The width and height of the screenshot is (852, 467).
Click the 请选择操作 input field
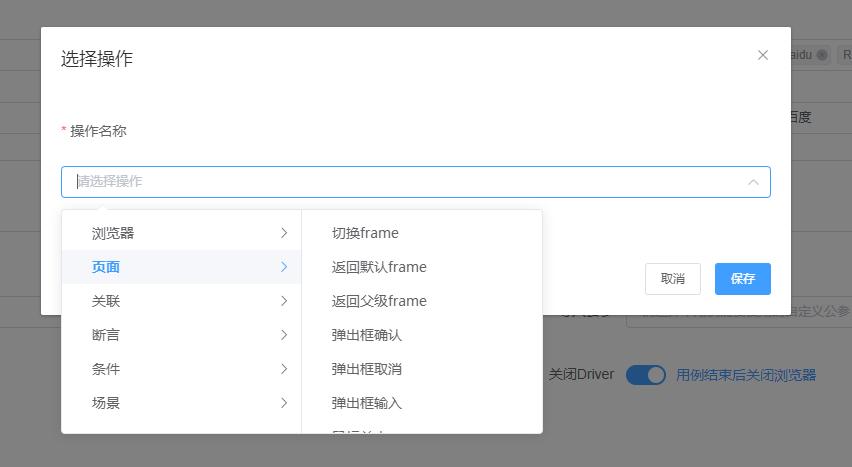pos(416,182)
